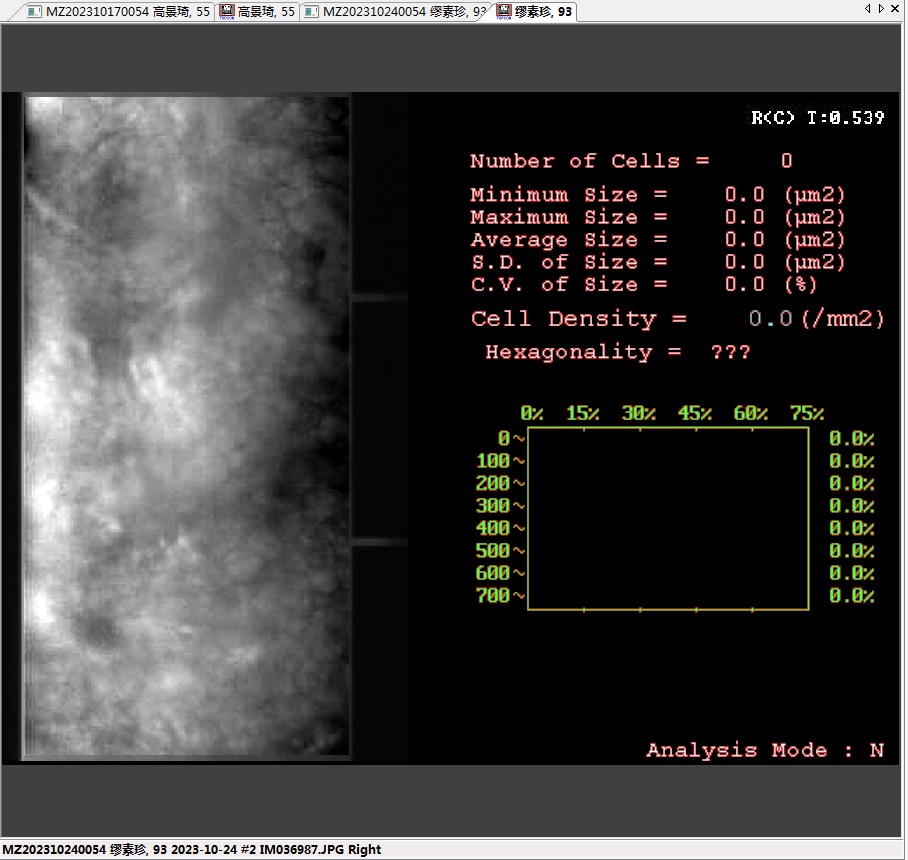The width and height of the screenshot is (908, 860).
Task: Click the document icon on the MZ202310240054 tab
Action: [312, 12]
